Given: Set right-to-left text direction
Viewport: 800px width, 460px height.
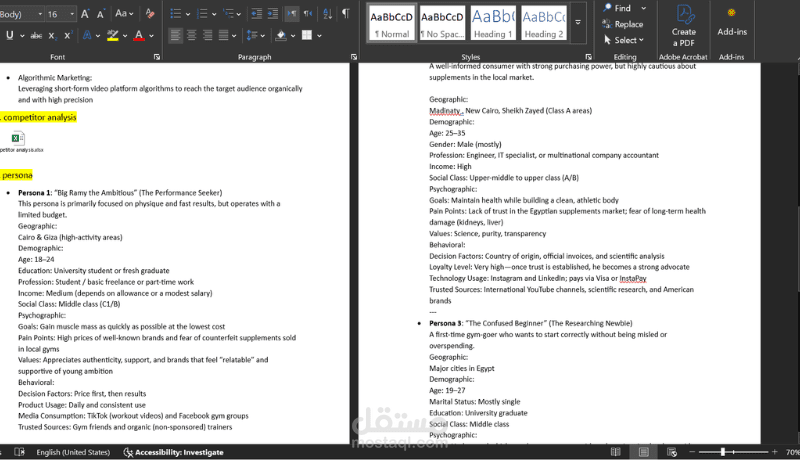Looking at the screenshot, I should pyautogui.click(x=308, y=14).
